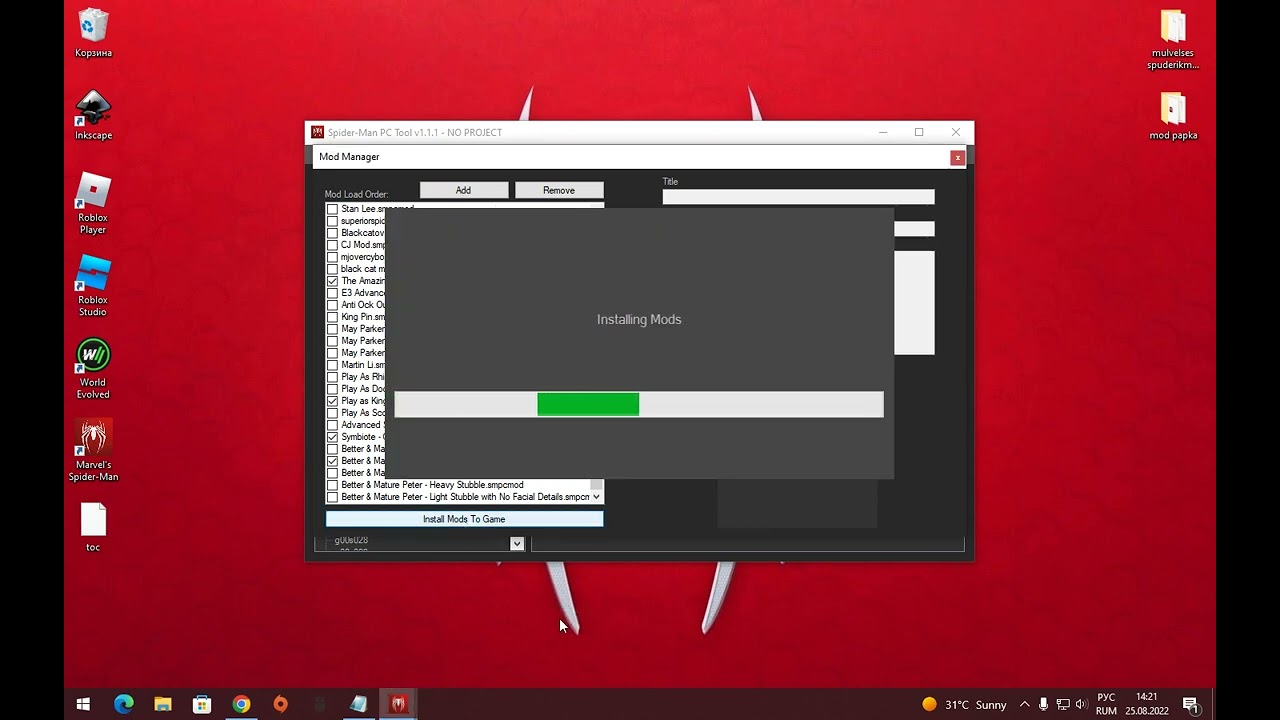
Task: Select the Advanced… mod row
Action: (x=362, y=425)
